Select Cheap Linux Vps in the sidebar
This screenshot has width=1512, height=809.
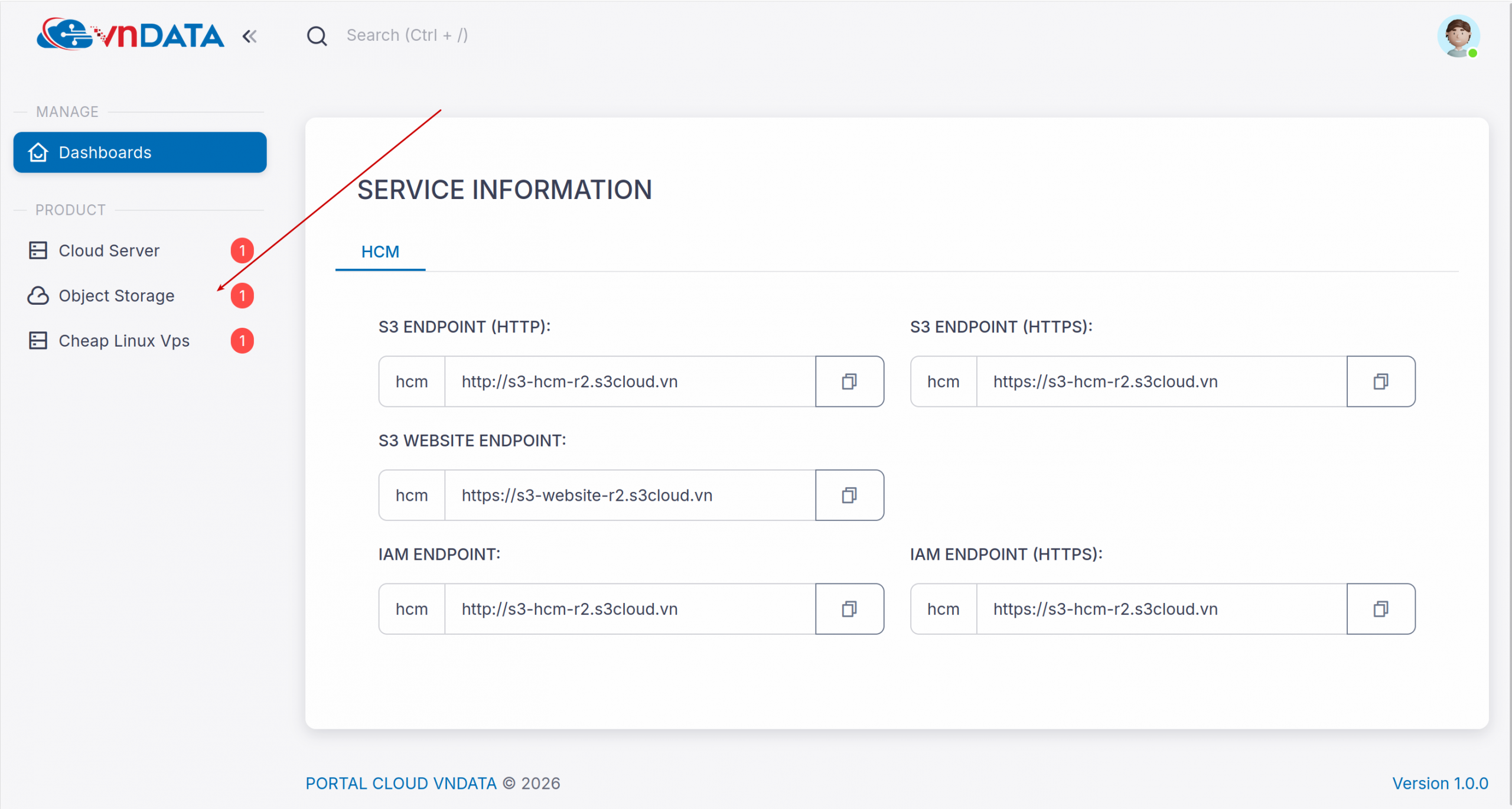click(x=123, y=341)
